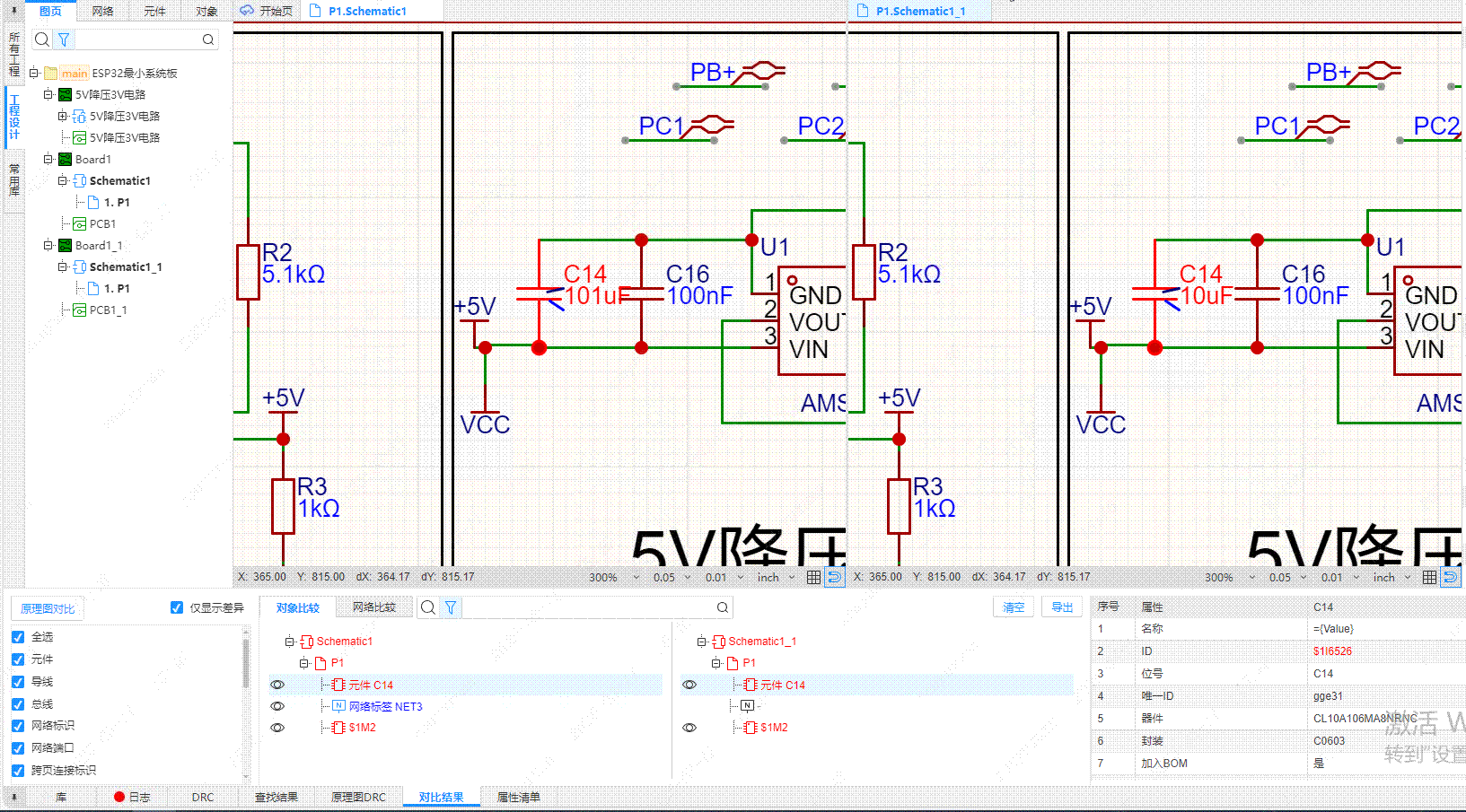Open PCB1 document in project tree
Screen dimensions: 1466x812
tap(101, 223)
